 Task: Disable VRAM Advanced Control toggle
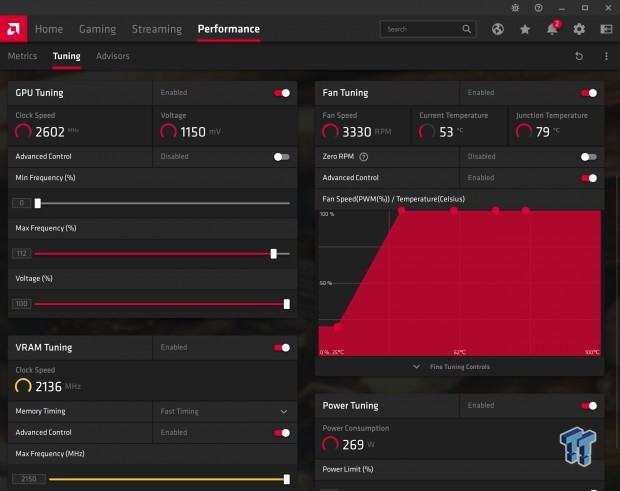pos(282,433)
